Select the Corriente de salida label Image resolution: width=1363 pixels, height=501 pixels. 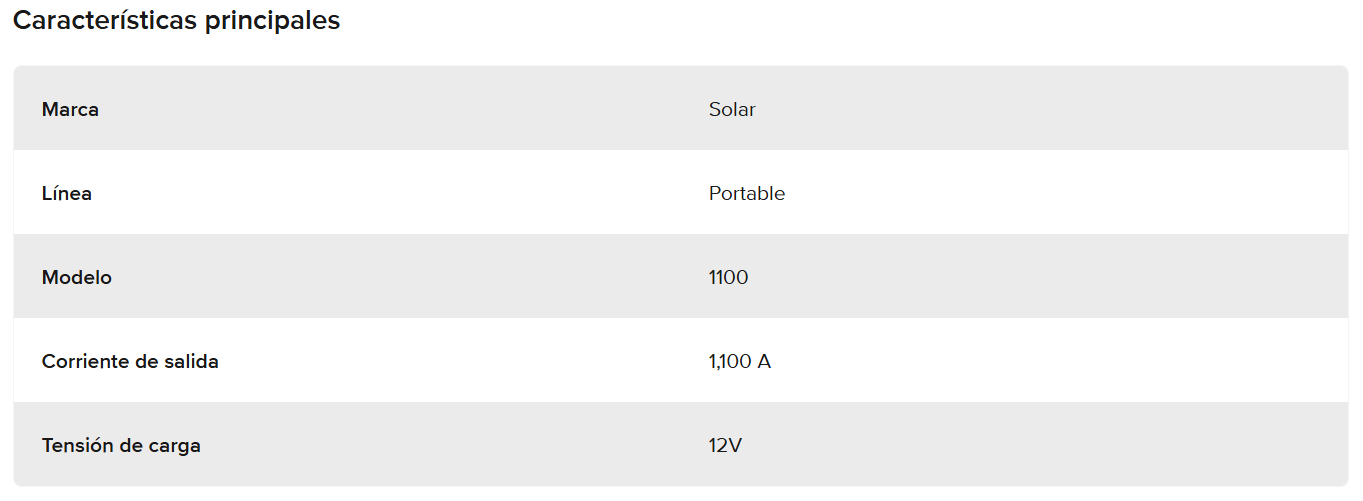coord(130,361)
